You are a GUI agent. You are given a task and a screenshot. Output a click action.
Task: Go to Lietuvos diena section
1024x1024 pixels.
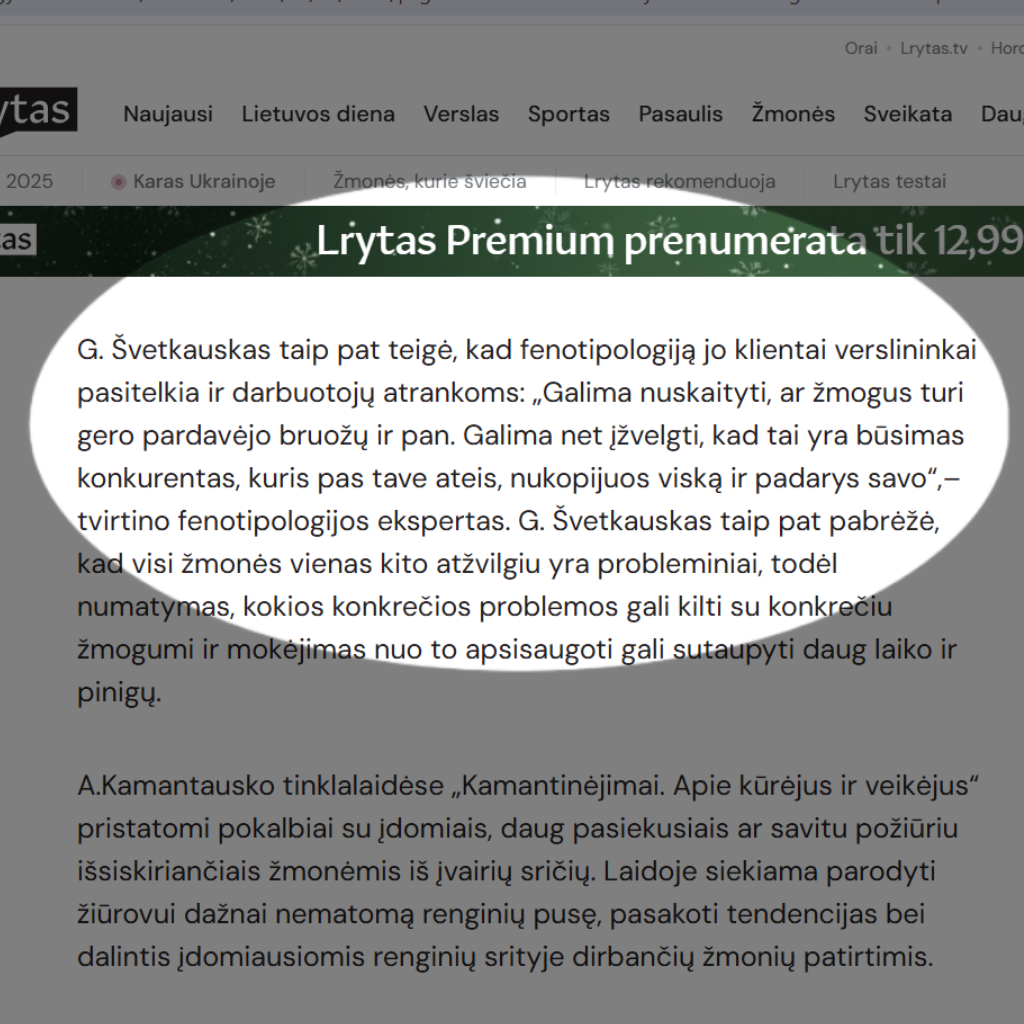click(x=318, y=114)
